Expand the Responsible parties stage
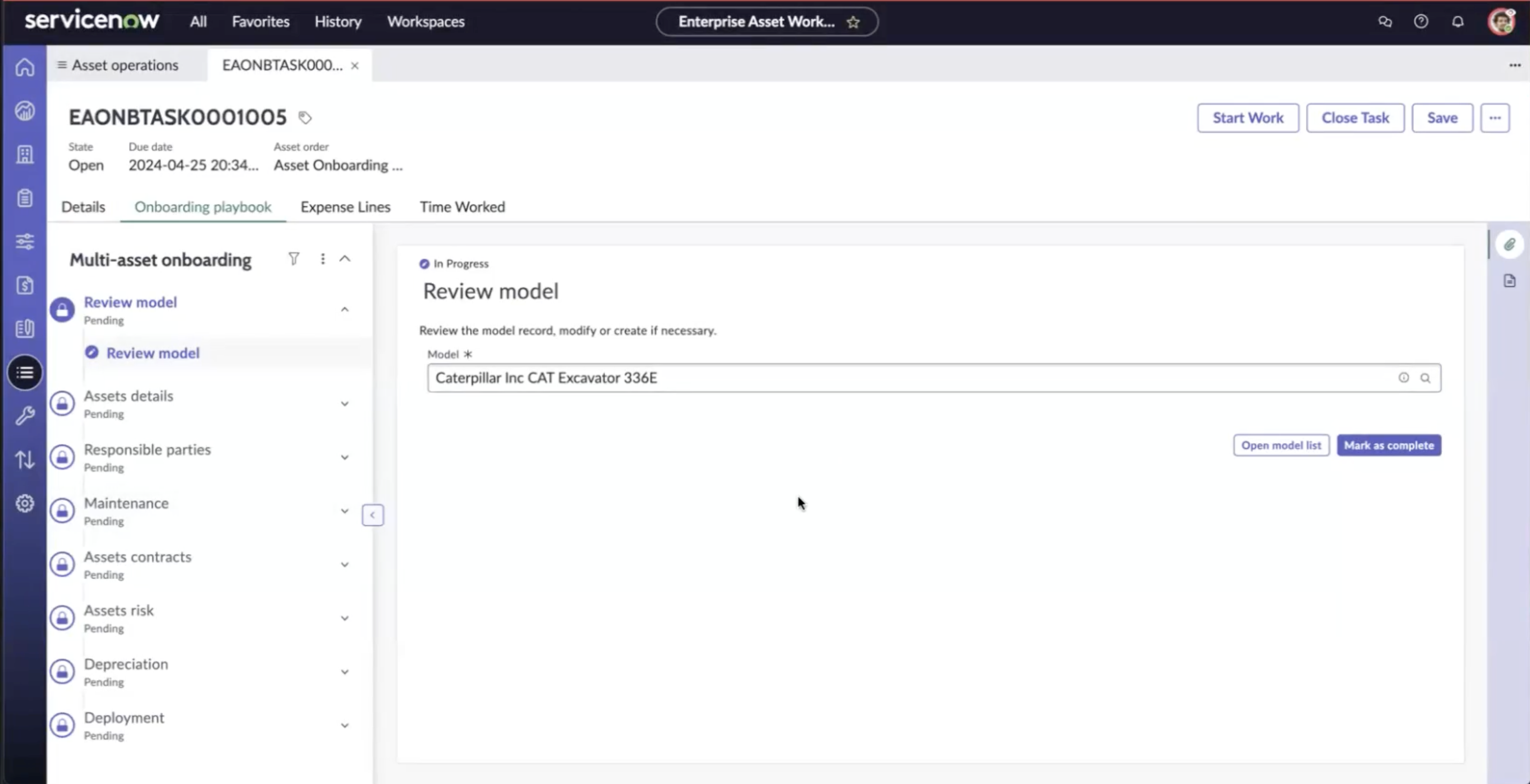 344,457
